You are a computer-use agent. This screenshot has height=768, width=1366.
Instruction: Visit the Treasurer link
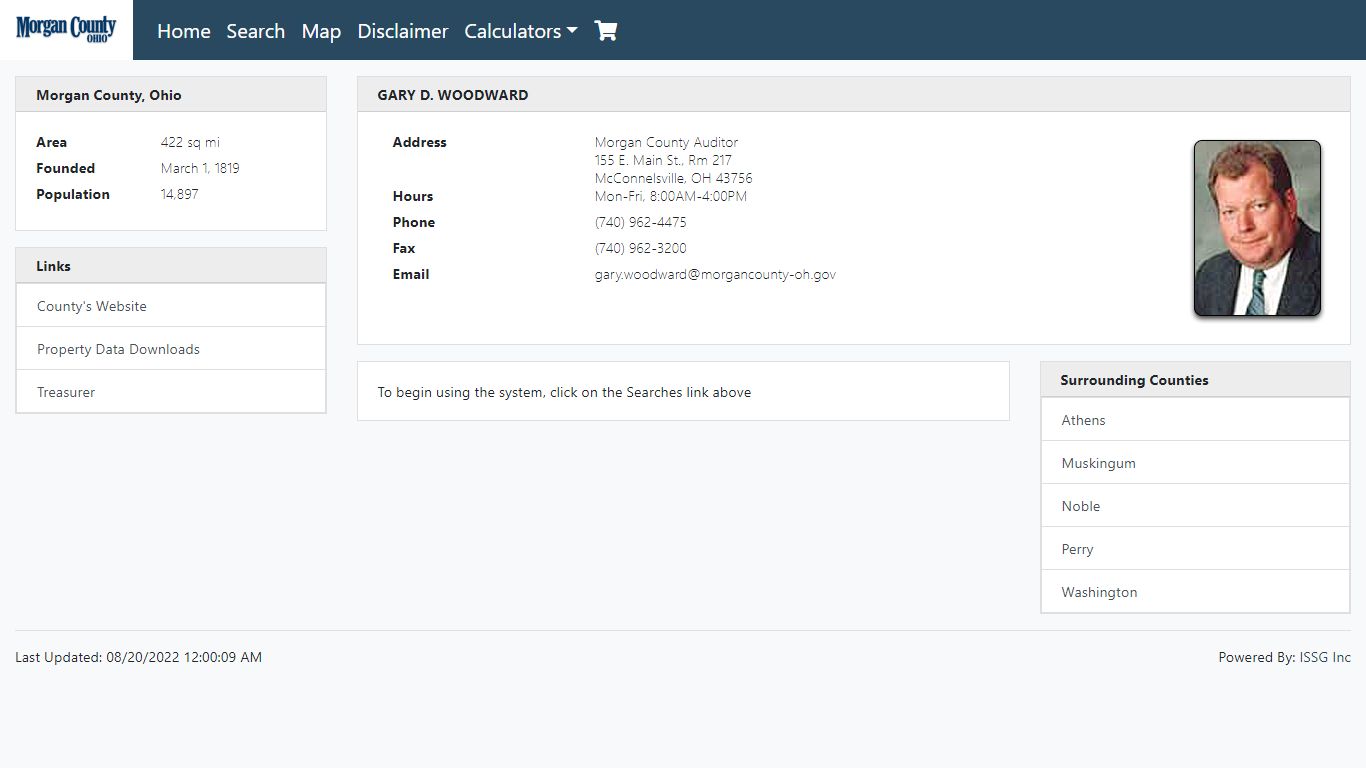171,392
